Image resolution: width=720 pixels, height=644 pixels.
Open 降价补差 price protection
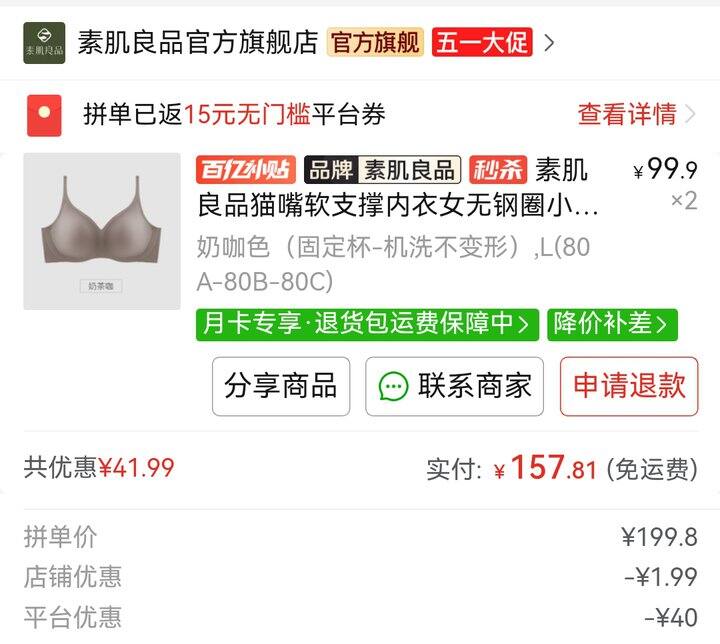(613, 325)
